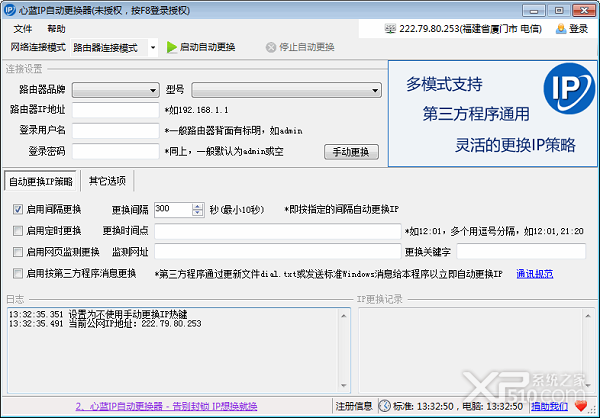Focus the 更换间隔 value field

pos(173,210)
